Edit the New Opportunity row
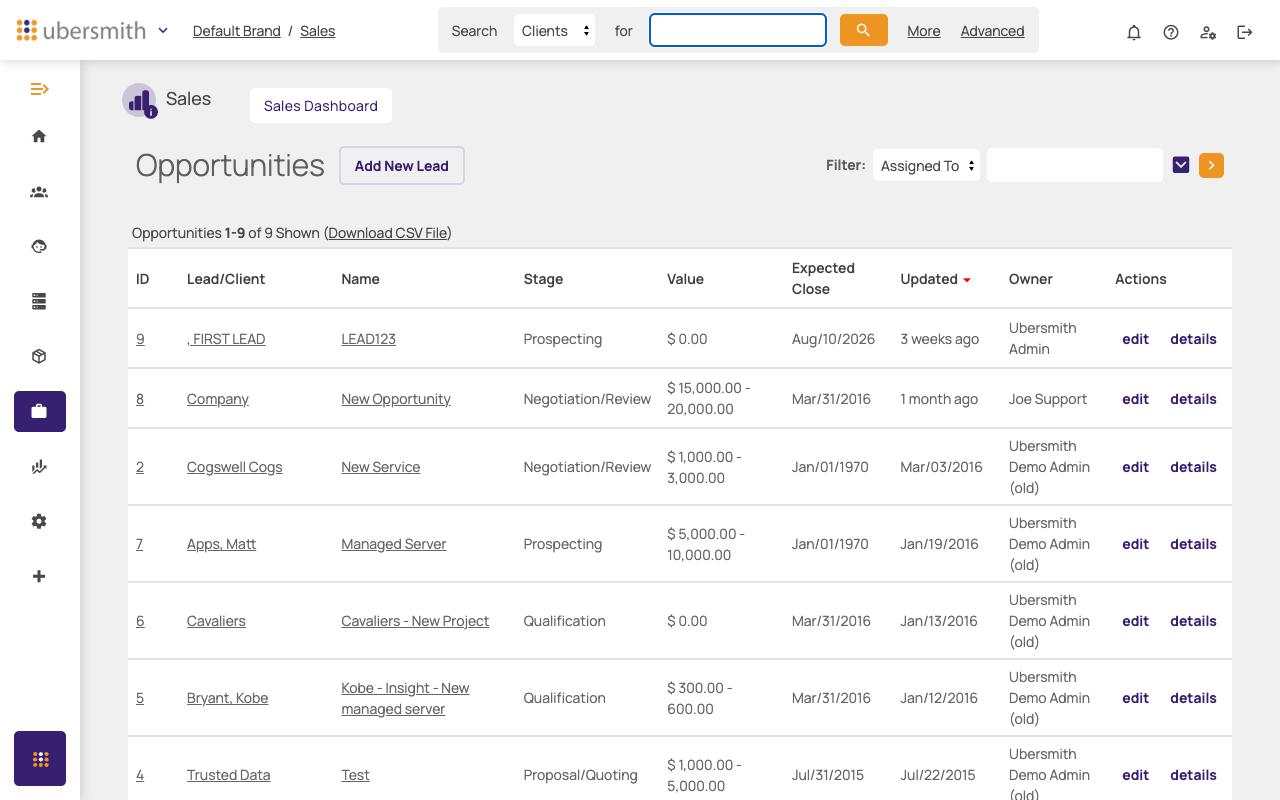This screenshot has width=1280, height=800. 1135,399
